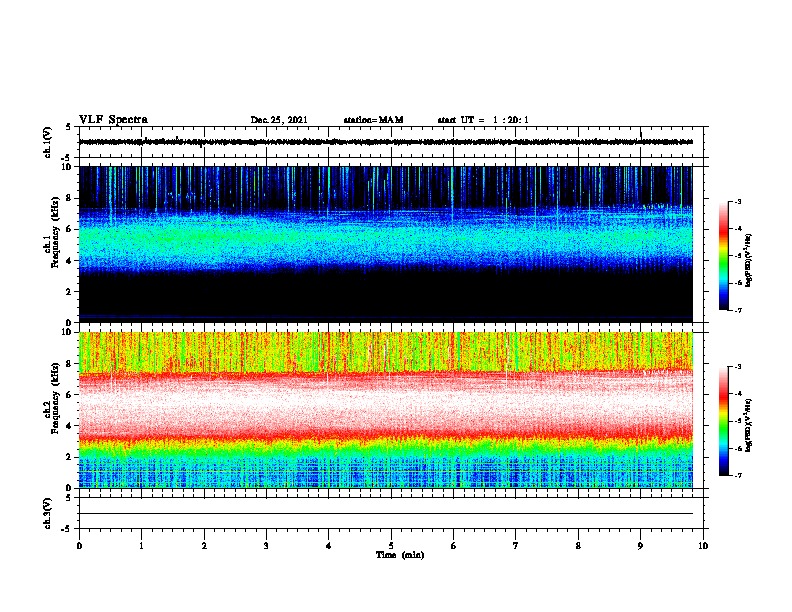792x612 pixels.
Task: Click the "8" tick on the time axis
Action: [578, 546]
